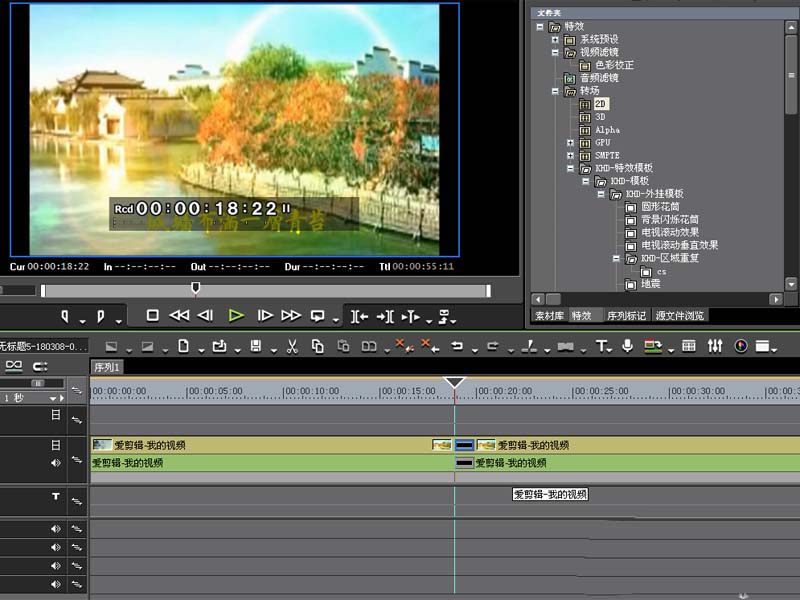Click the preview position slider handle
800x600 pixels.
[x=195, y=288]
